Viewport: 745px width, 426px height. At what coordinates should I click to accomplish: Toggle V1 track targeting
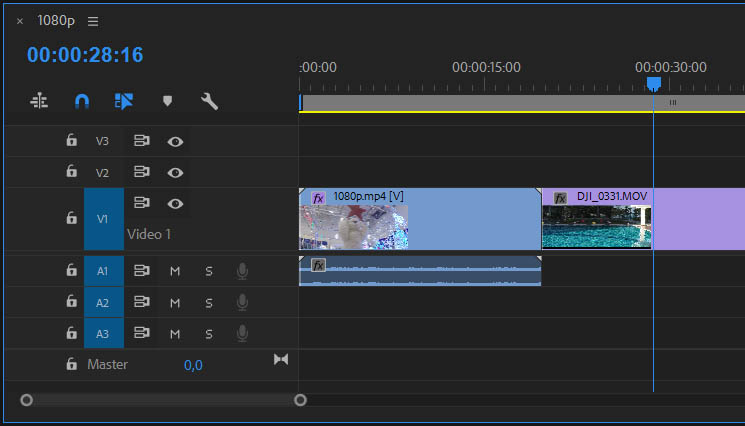coord(104,219)
